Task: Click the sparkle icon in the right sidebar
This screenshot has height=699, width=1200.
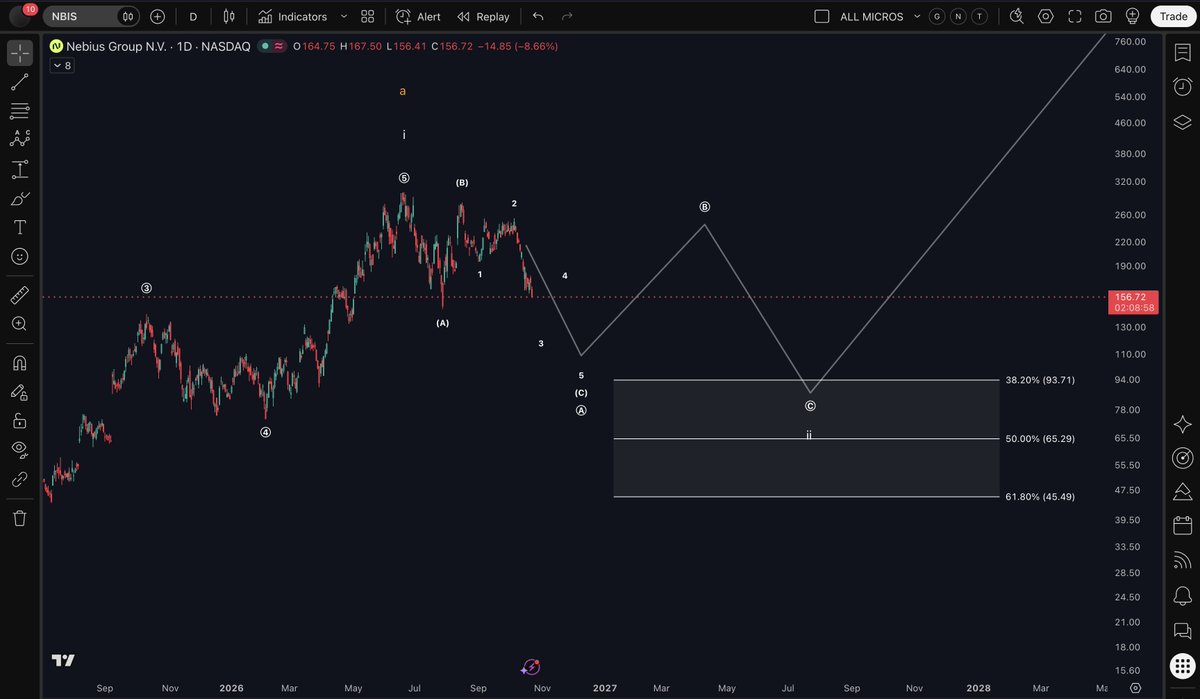Action: [1182, 424]
